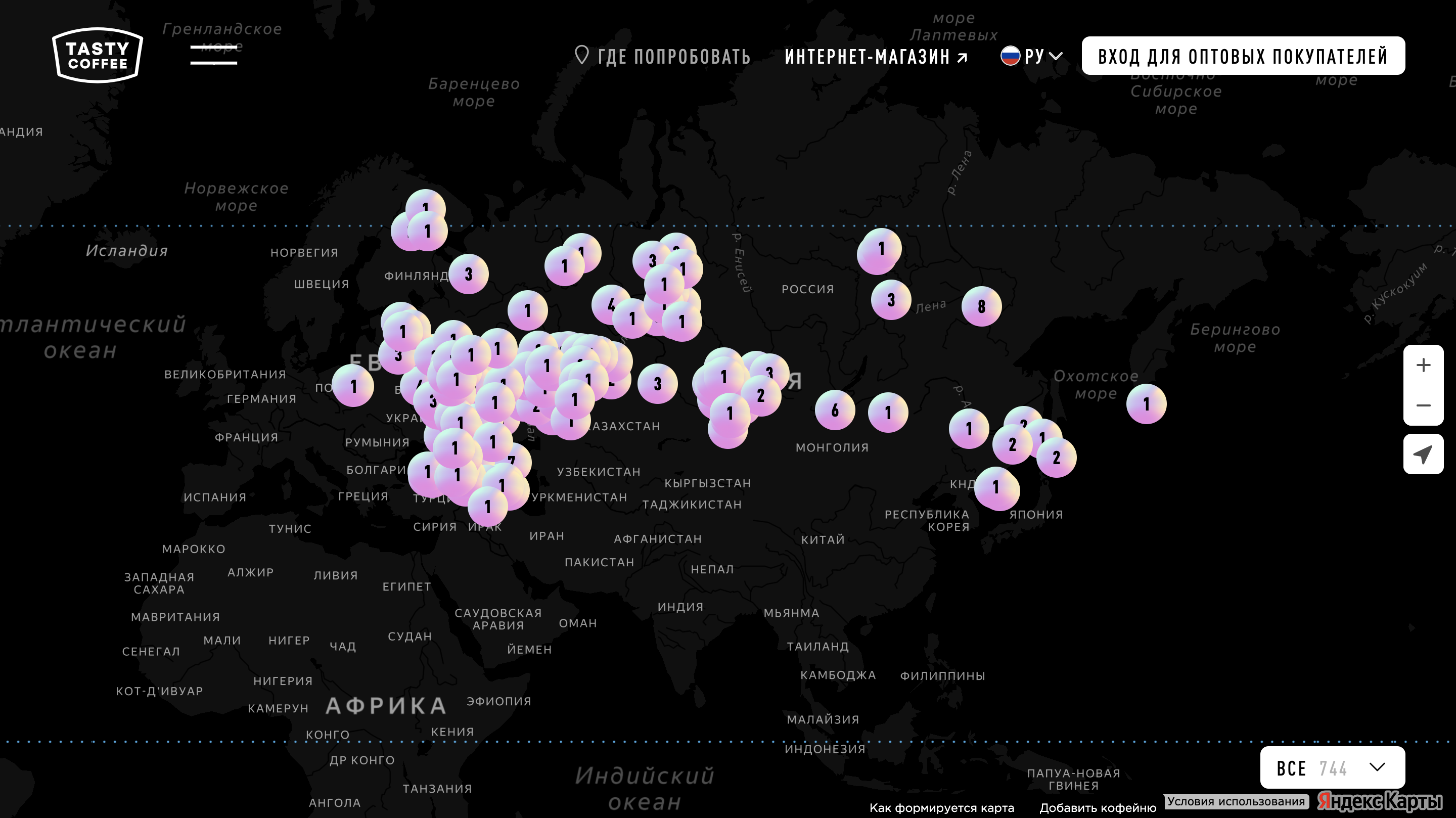Screen dimensions: 1456x818
Task: Click the Tasty Coffee logo
Action: 97,56
